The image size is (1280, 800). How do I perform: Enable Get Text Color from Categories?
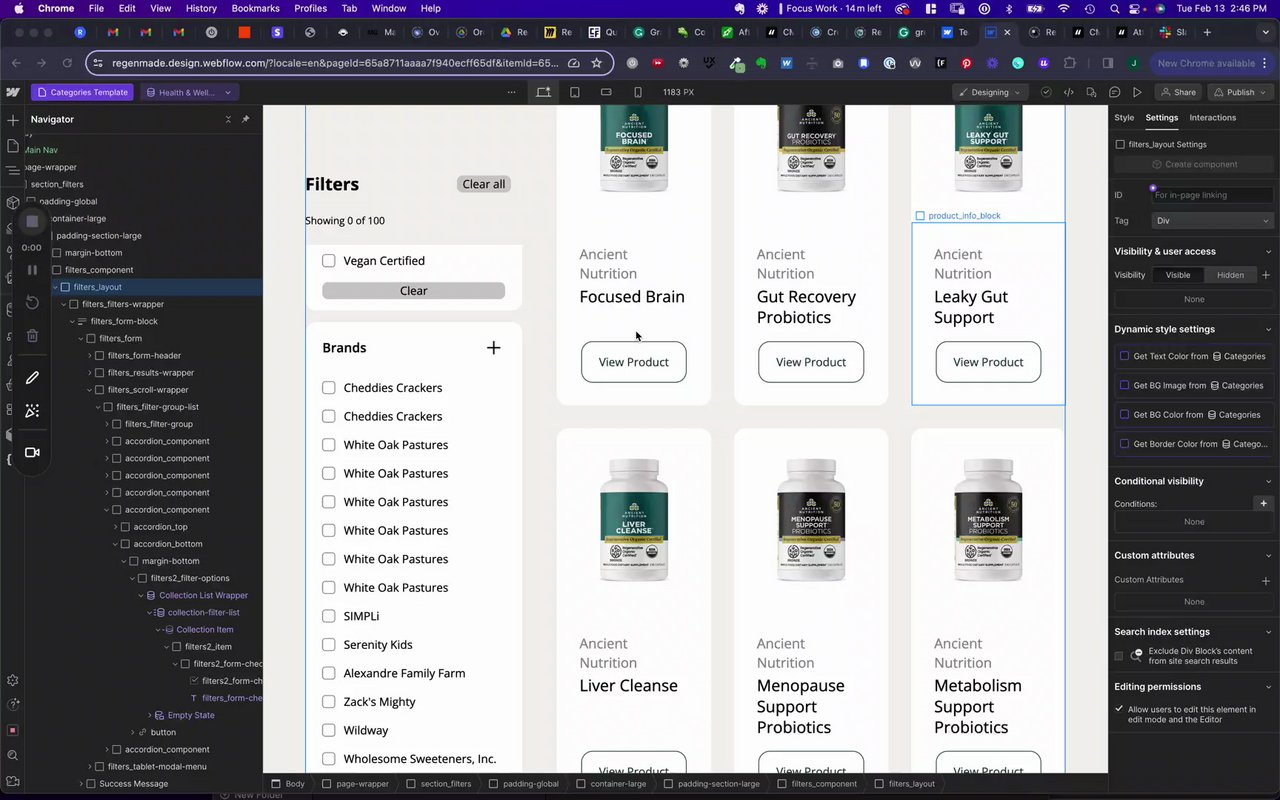[1124, 356]
